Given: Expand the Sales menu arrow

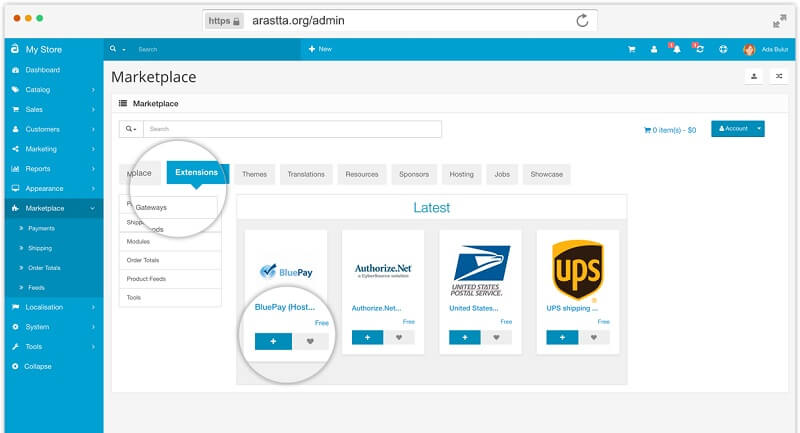Looking at the screenshot, I should (93, 110).
